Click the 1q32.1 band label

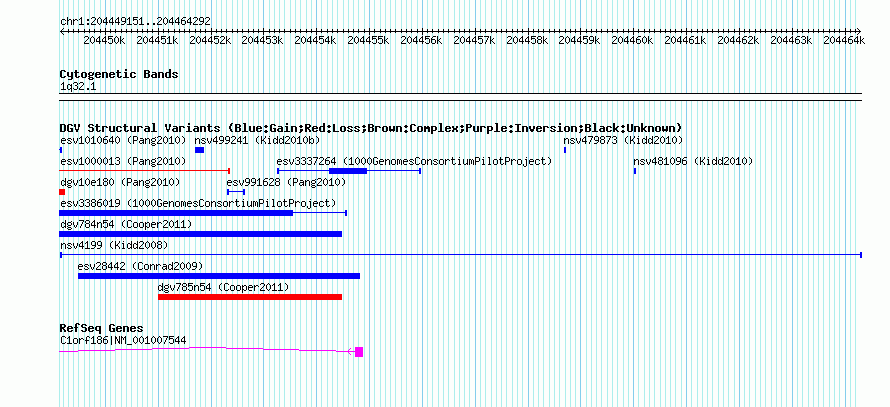click(78, 87)
